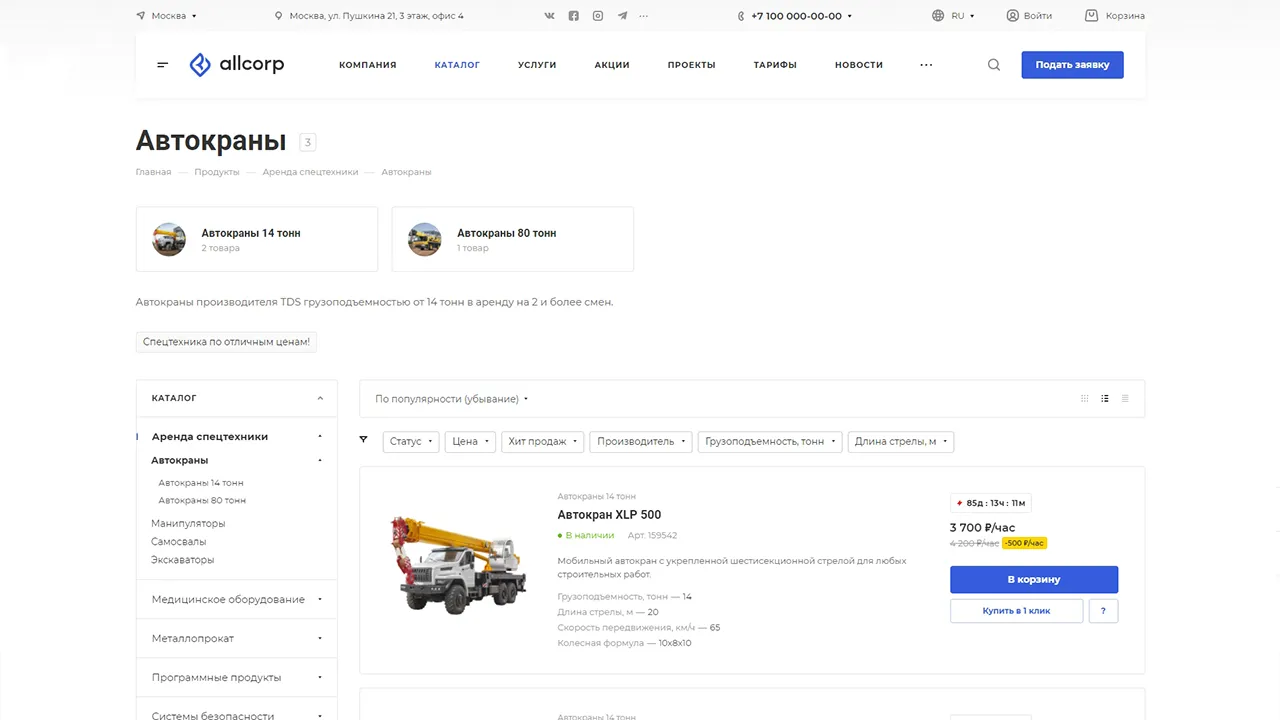Image resolution: width=1280 pixels, height=720 pixels.
Task: Open the Производитель filter dropdown
Action: coord(641,441)
